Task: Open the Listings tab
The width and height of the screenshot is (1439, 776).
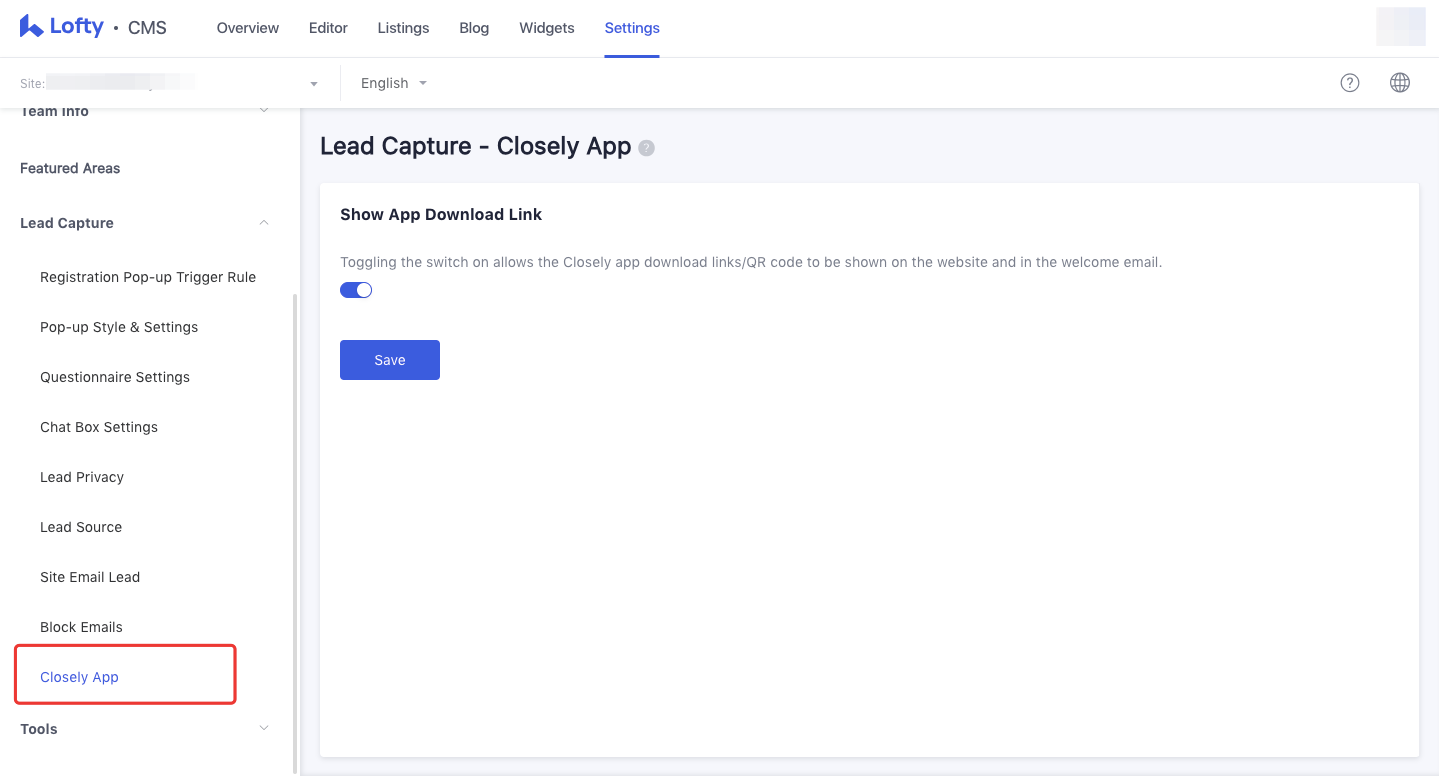Action: 403,28
